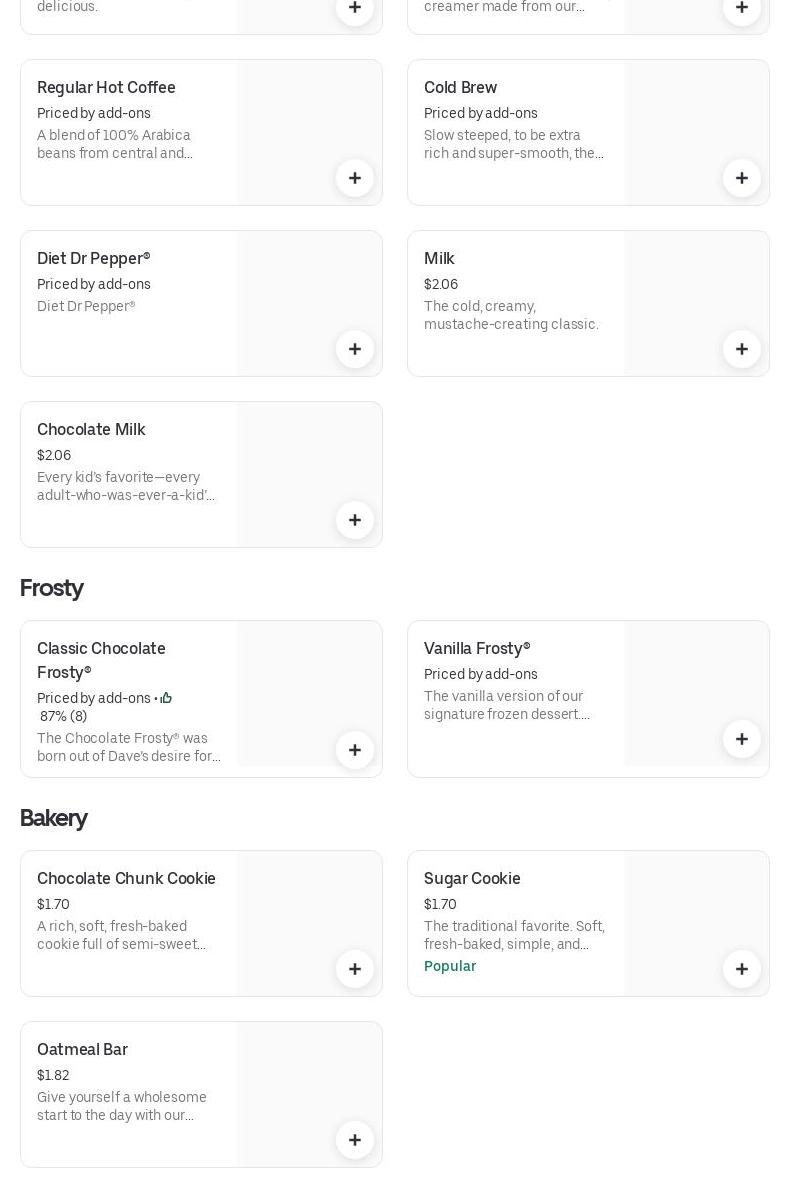Click the Frosty section heading
This screenshot has height=1193, width=804.
(51, 588)
